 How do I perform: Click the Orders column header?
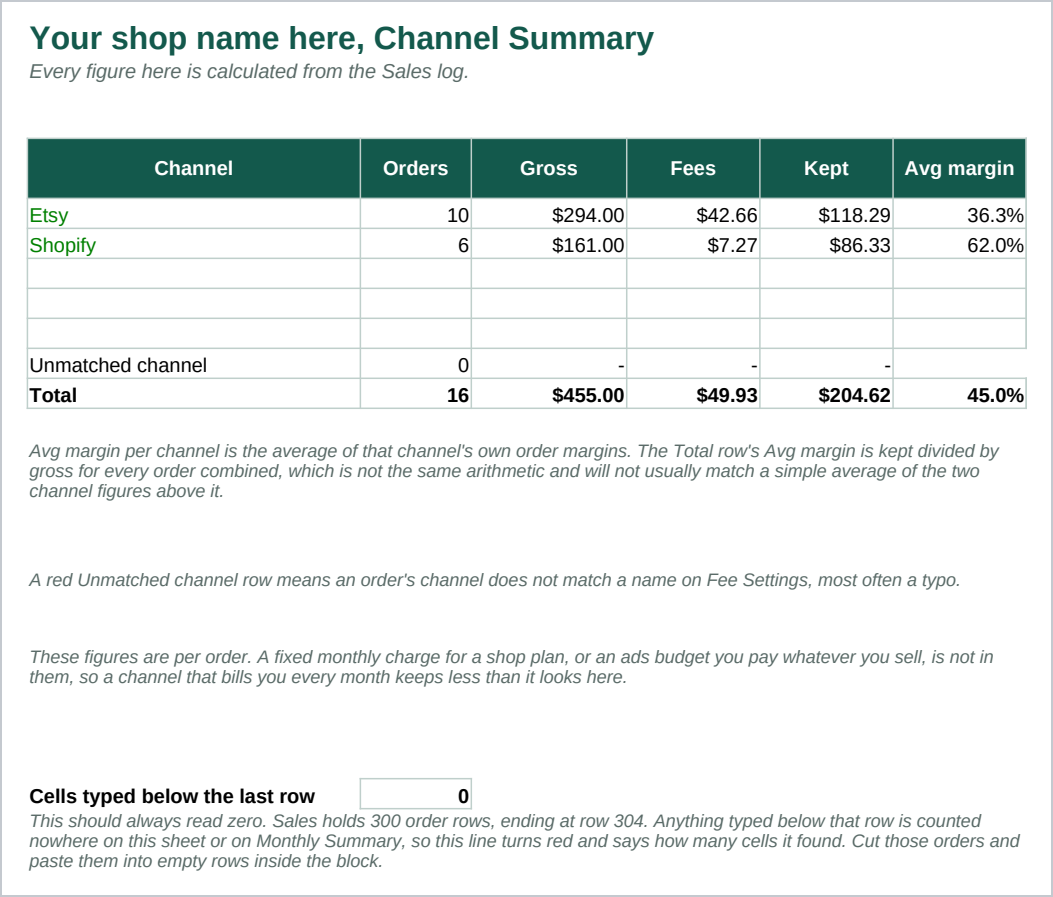click(416, 169)
